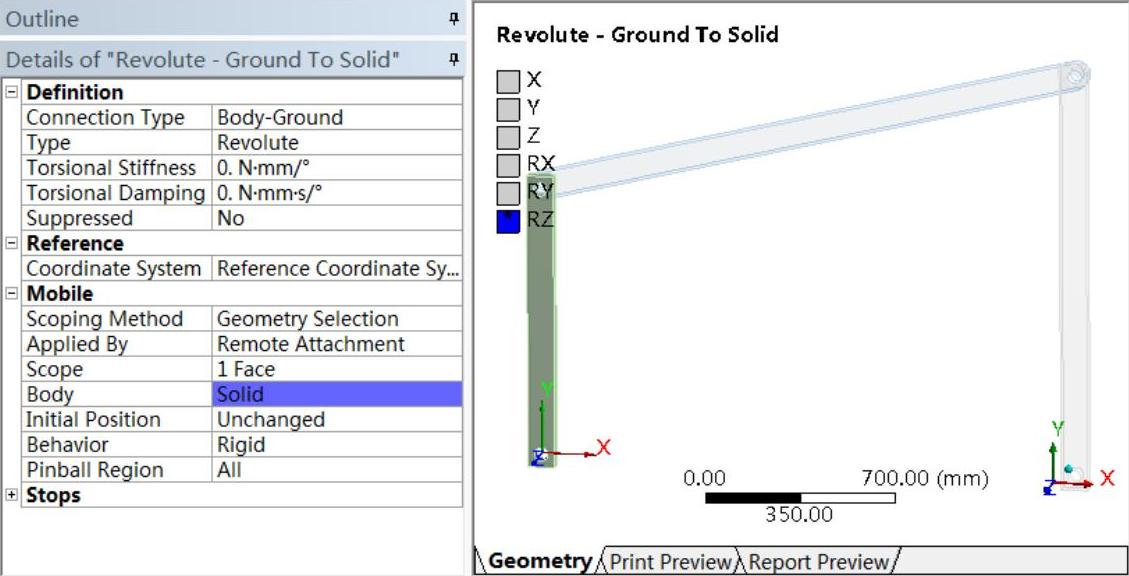The image size is (1129, 576).
Task: Click the joint coordinate system at link base
Action: click(545, 446)
